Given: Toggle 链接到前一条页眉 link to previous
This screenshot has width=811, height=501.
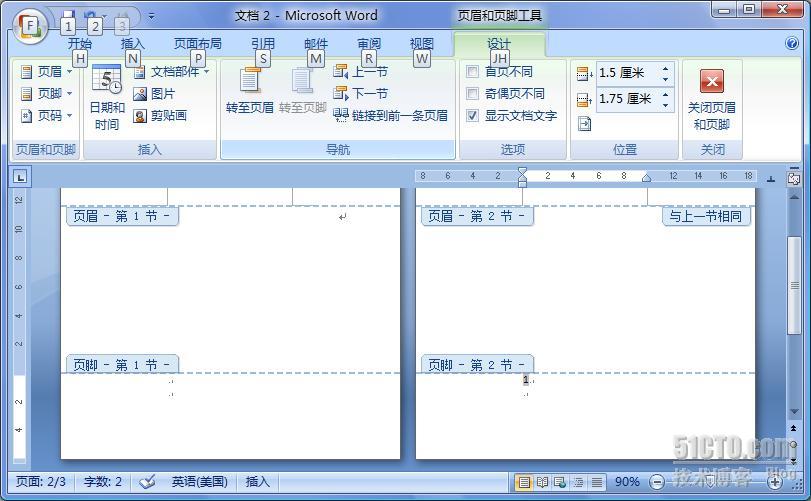Looking at the screenshot, I should point(391,115).
